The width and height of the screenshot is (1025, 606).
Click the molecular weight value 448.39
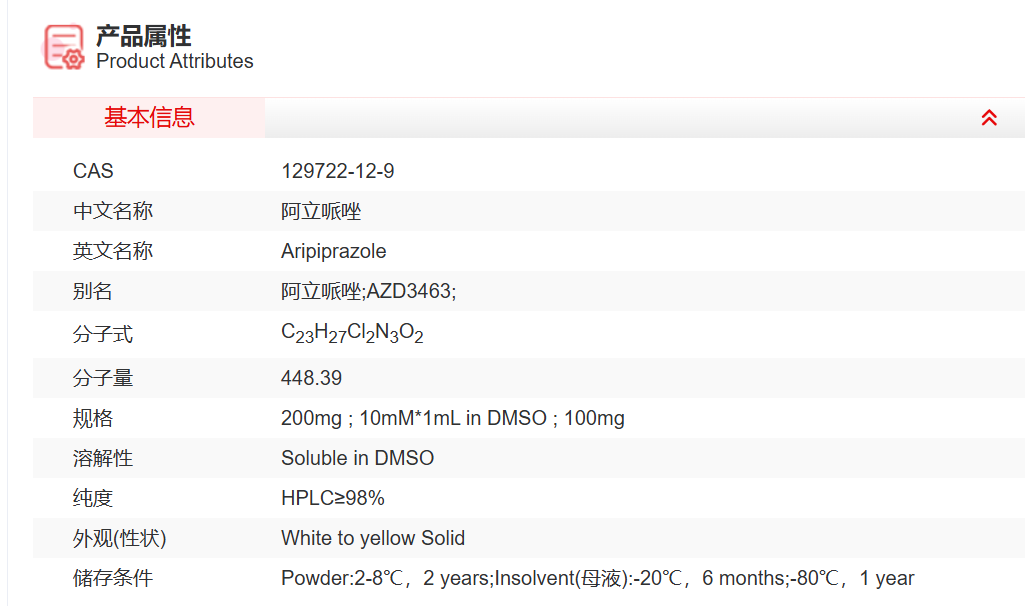point(311,378)
